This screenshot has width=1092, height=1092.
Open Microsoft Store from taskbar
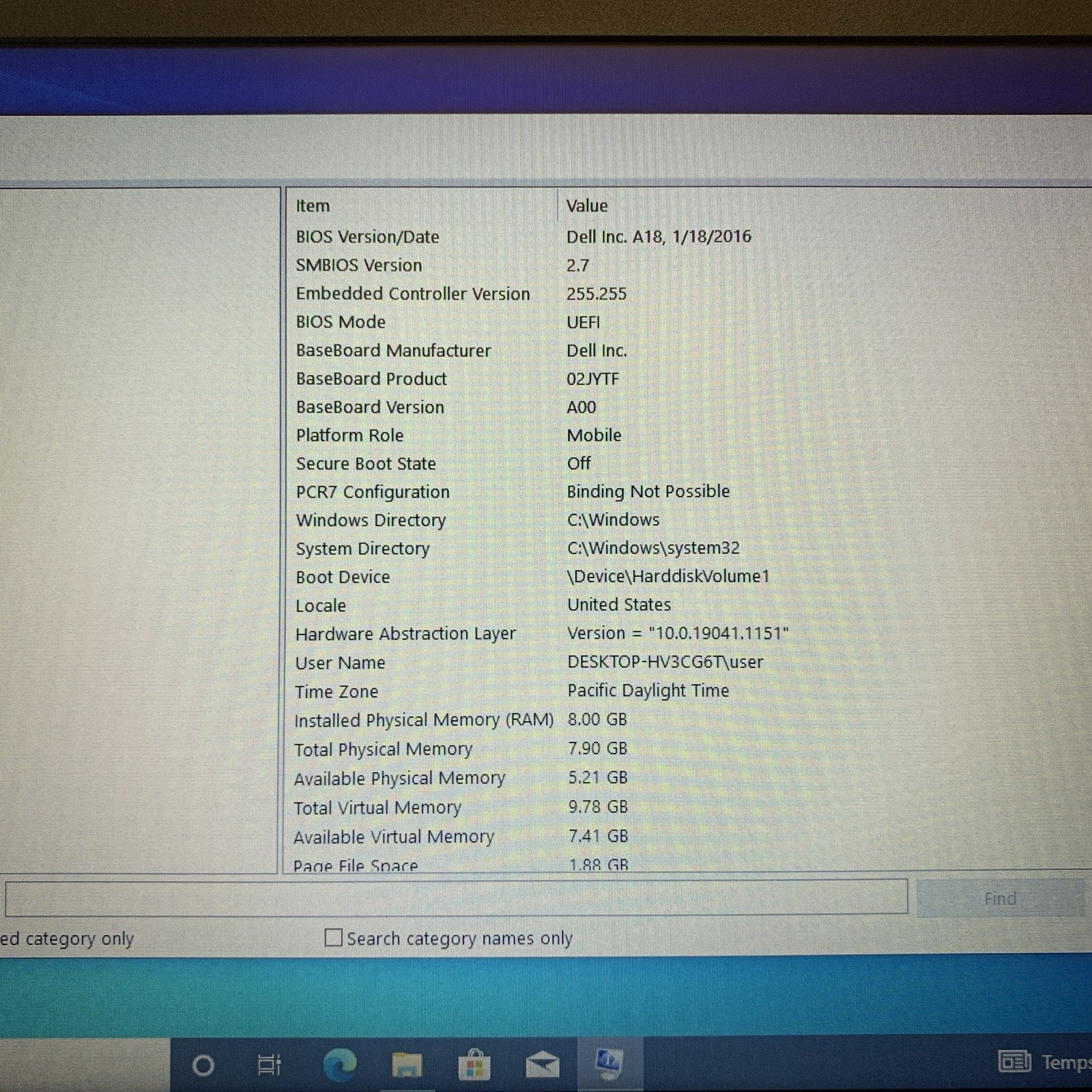point(474,1065)
